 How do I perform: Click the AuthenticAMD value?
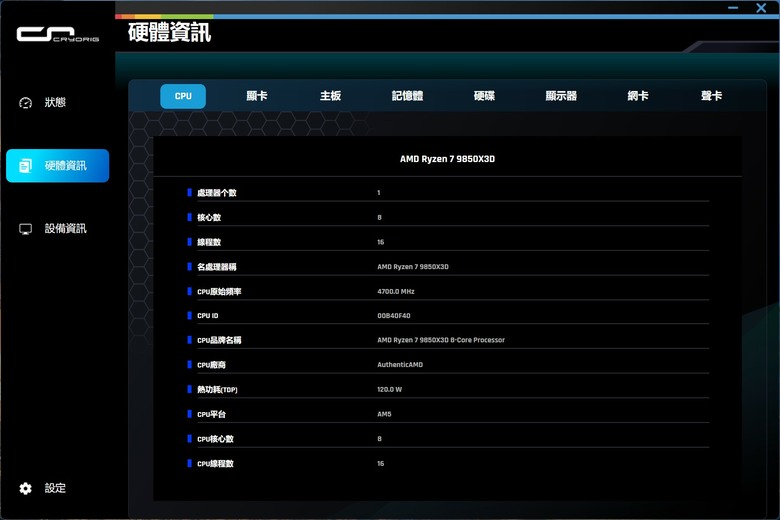[x=400, y=365]
